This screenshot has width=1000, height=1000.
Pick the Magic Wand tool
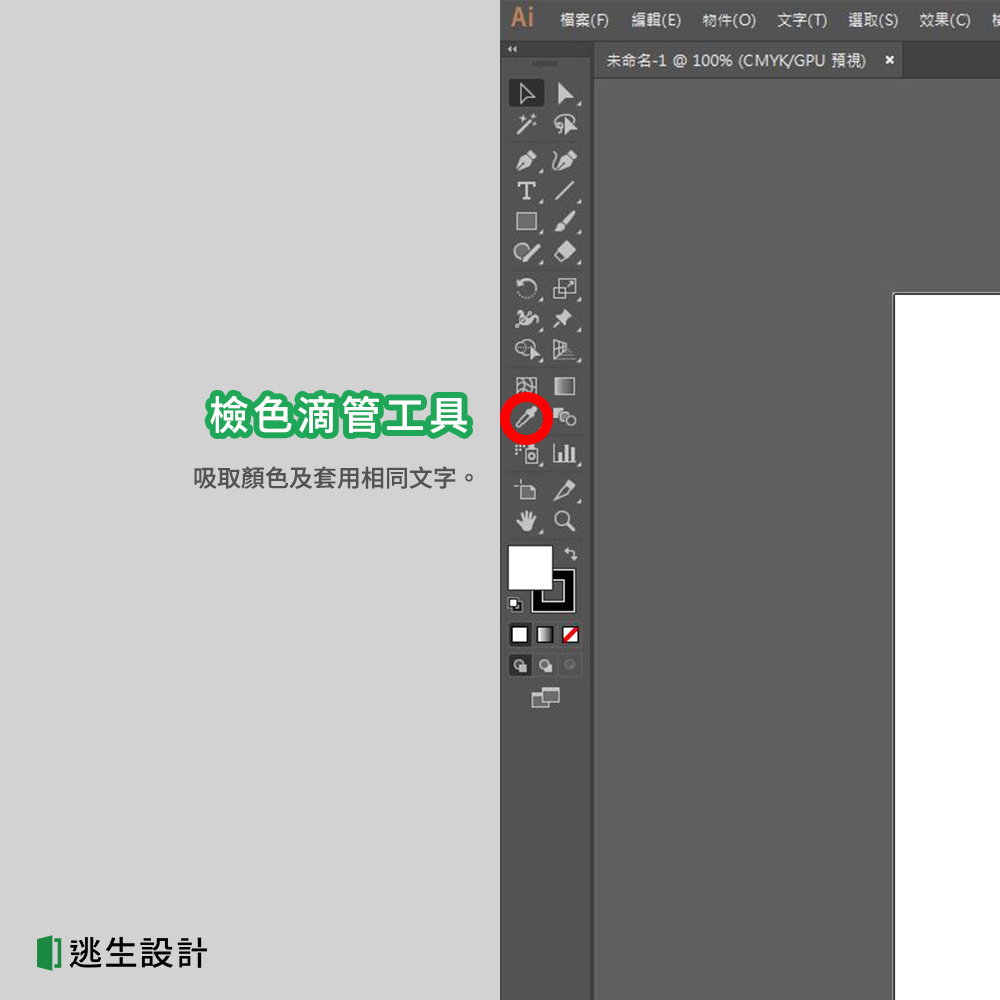(527, 125)
